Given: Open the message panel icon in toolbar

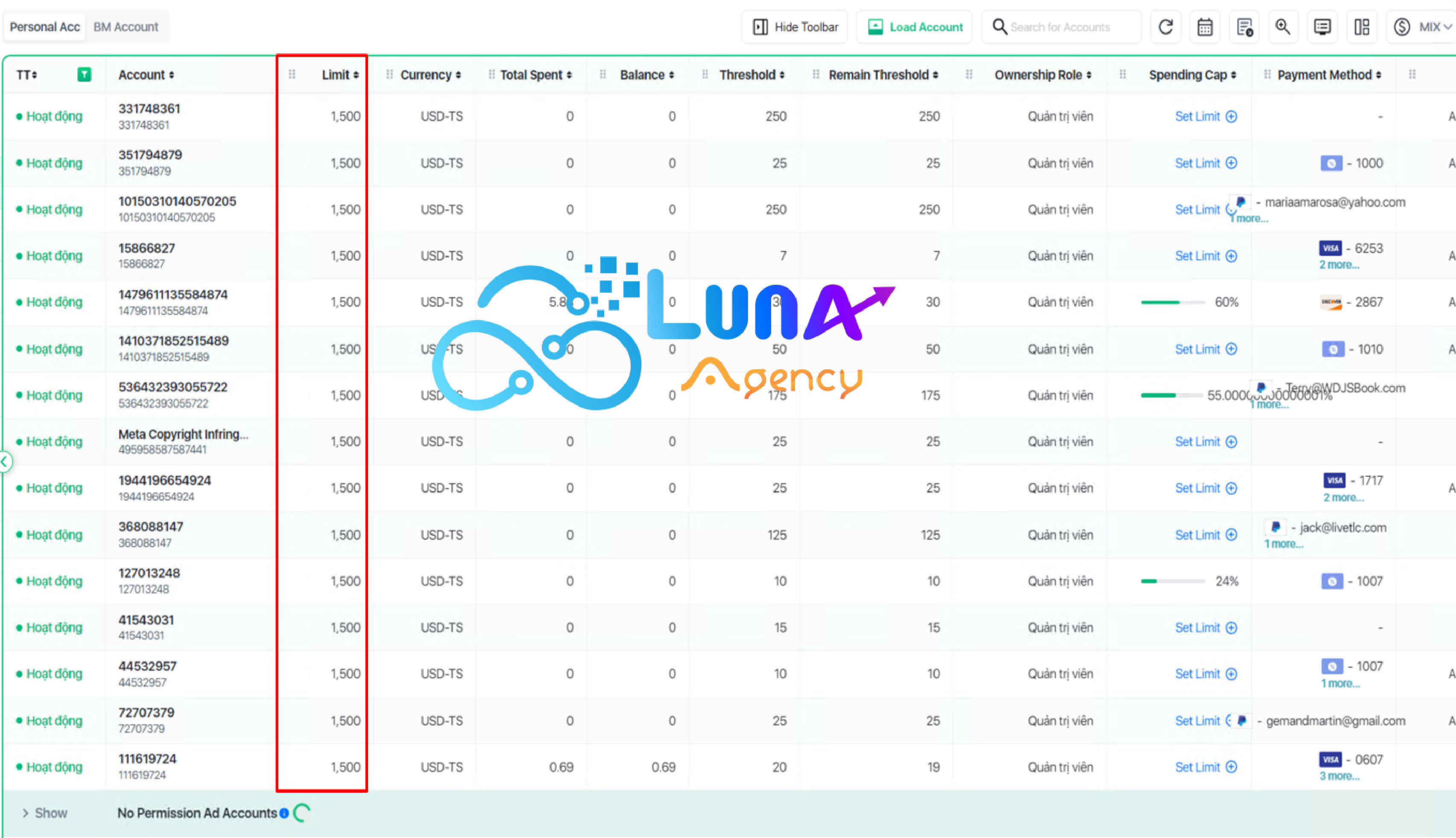Looking at the screenshot, I should (1322, 27).
